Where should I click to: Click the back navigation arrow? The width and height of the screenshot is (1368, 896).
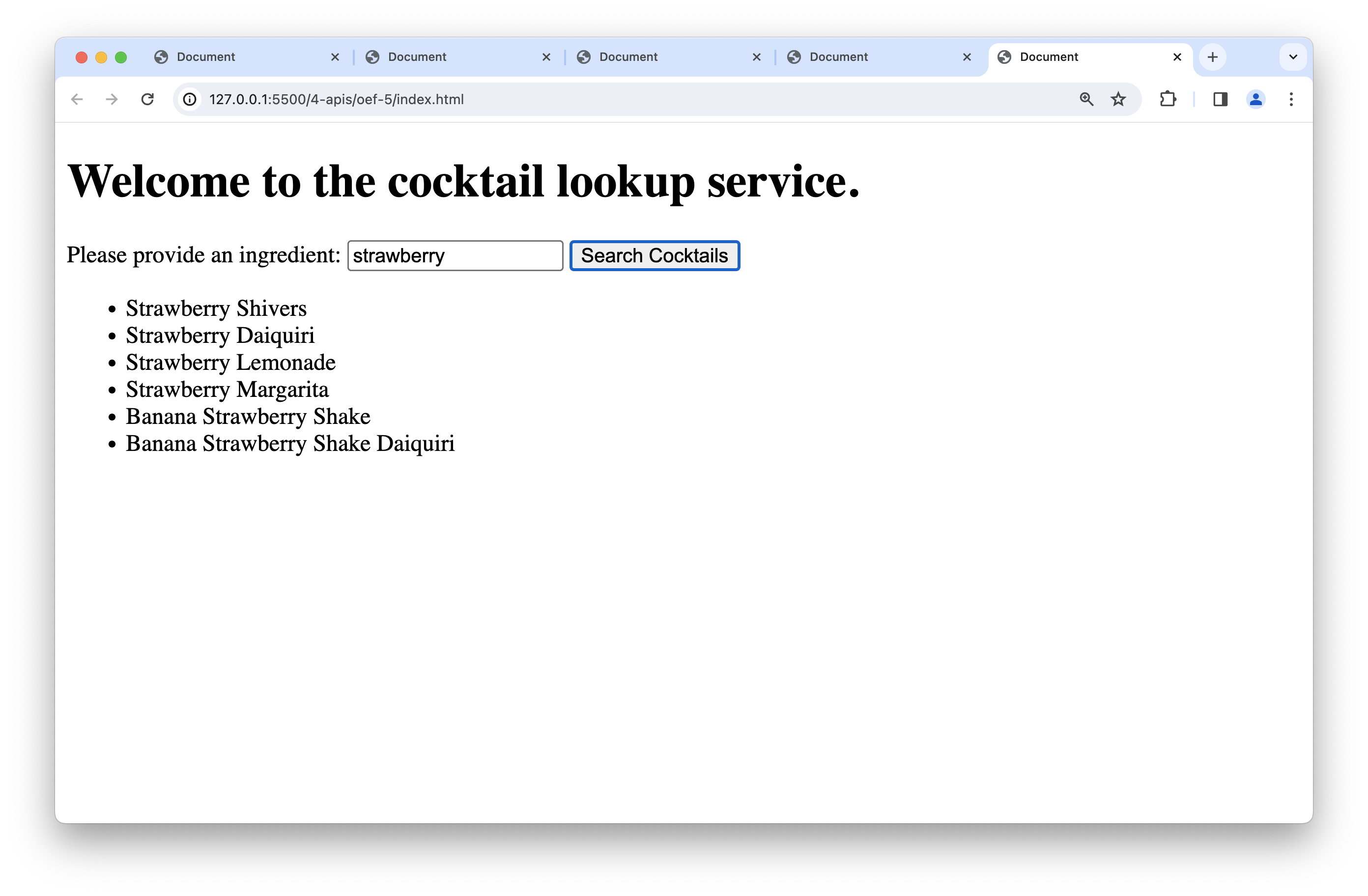pyautogui.click(x=77, y=99)
